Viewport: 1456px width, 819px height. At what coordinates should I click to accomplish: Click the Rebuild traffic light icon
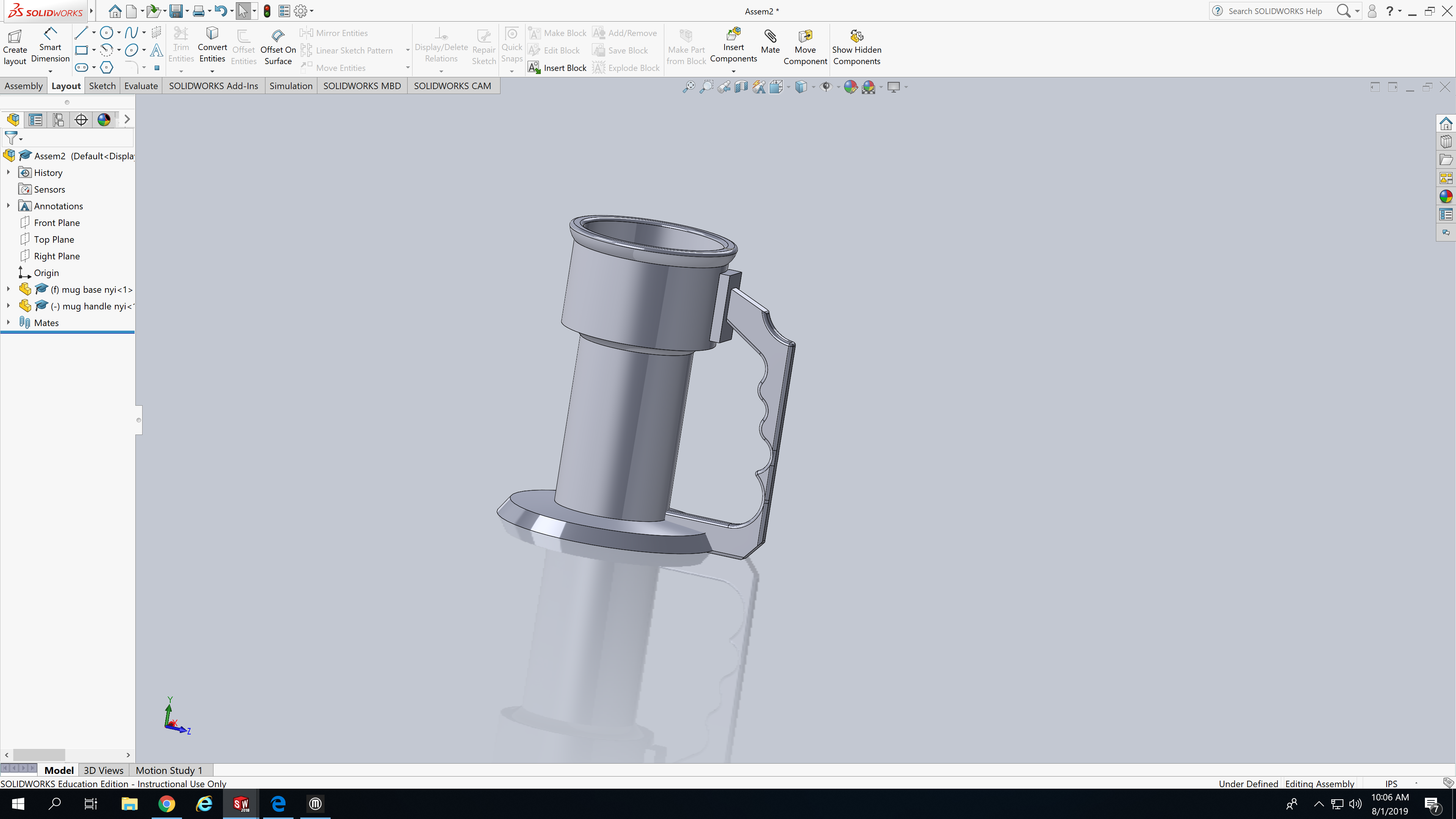point(267,11)
